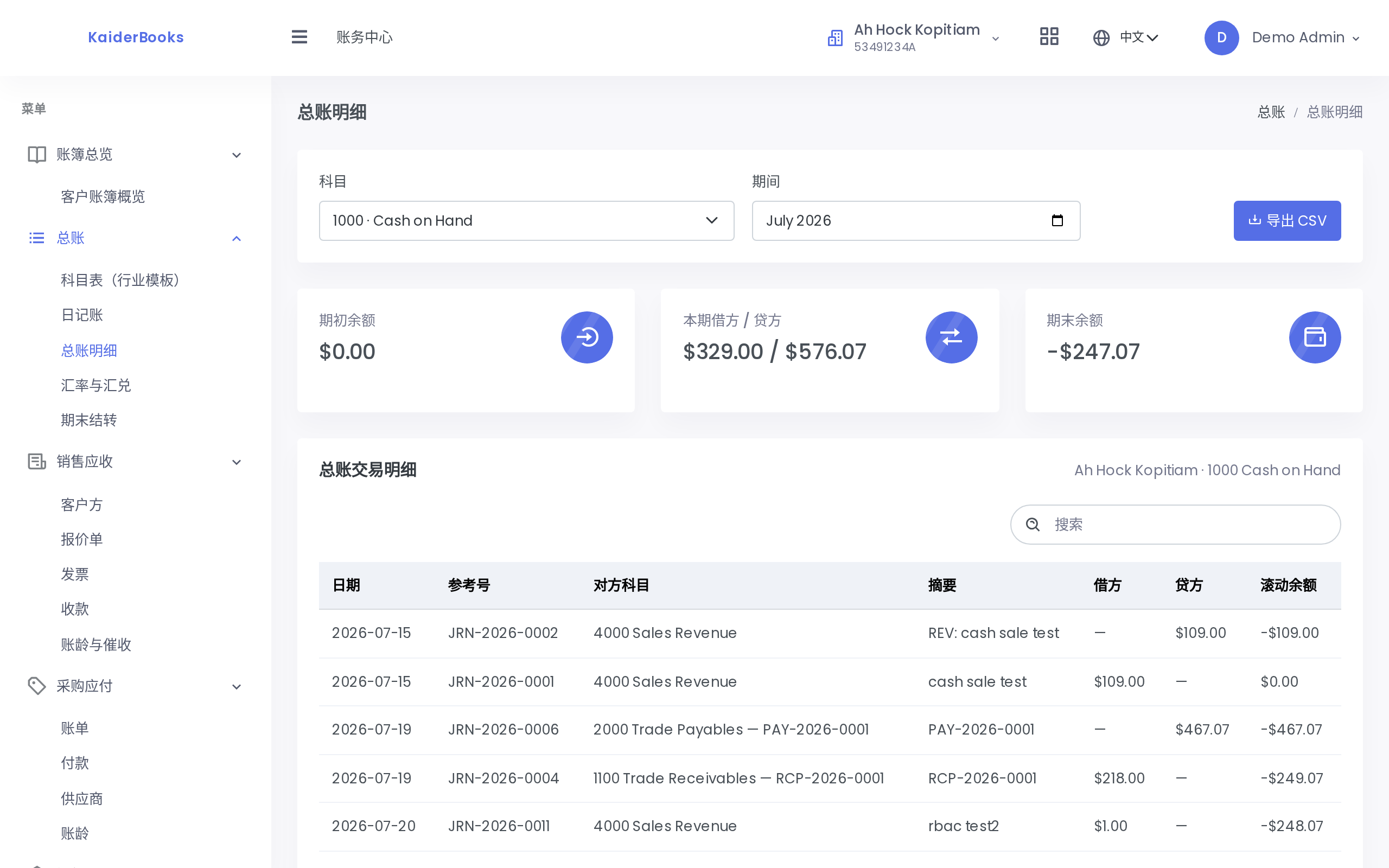Open 报价单 menu item

pyautogui.click(x=82, y=539)
